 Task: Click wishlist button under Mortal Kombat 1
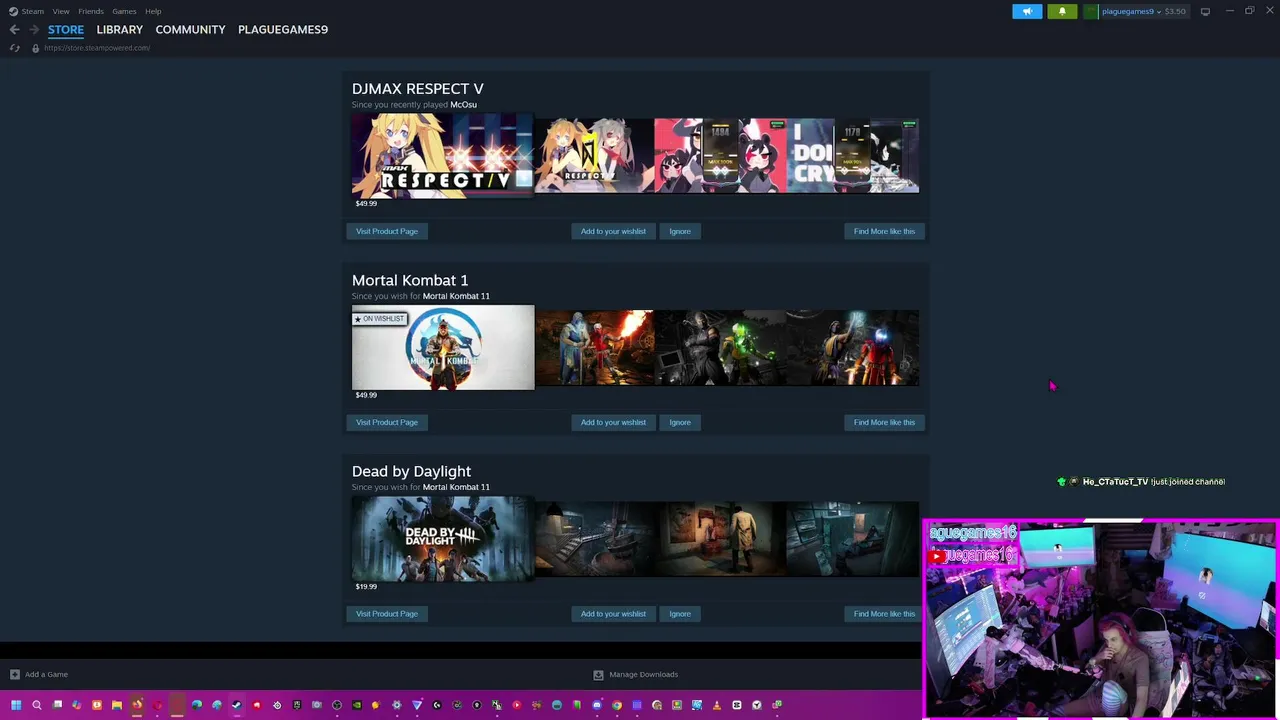coord(613,422)
